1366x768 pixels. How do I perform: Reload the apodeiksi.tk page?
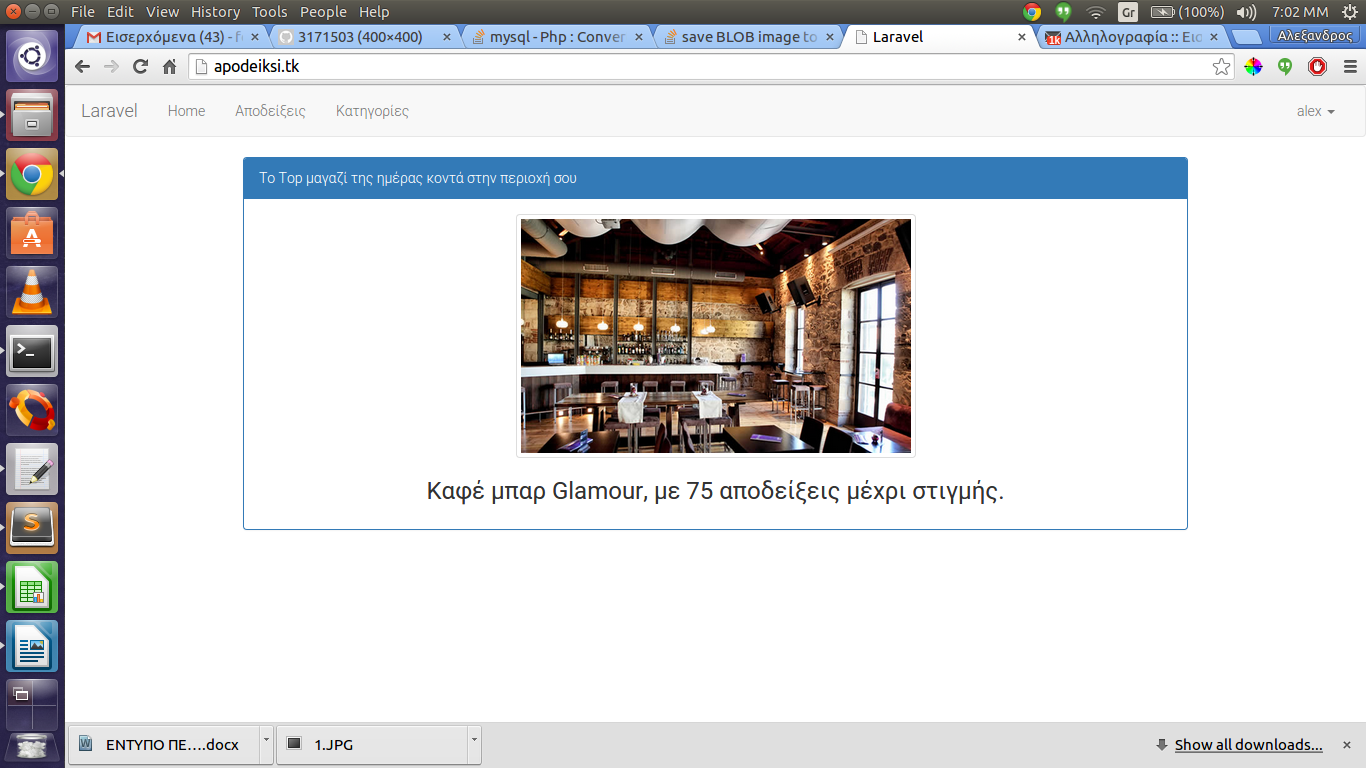140,67
